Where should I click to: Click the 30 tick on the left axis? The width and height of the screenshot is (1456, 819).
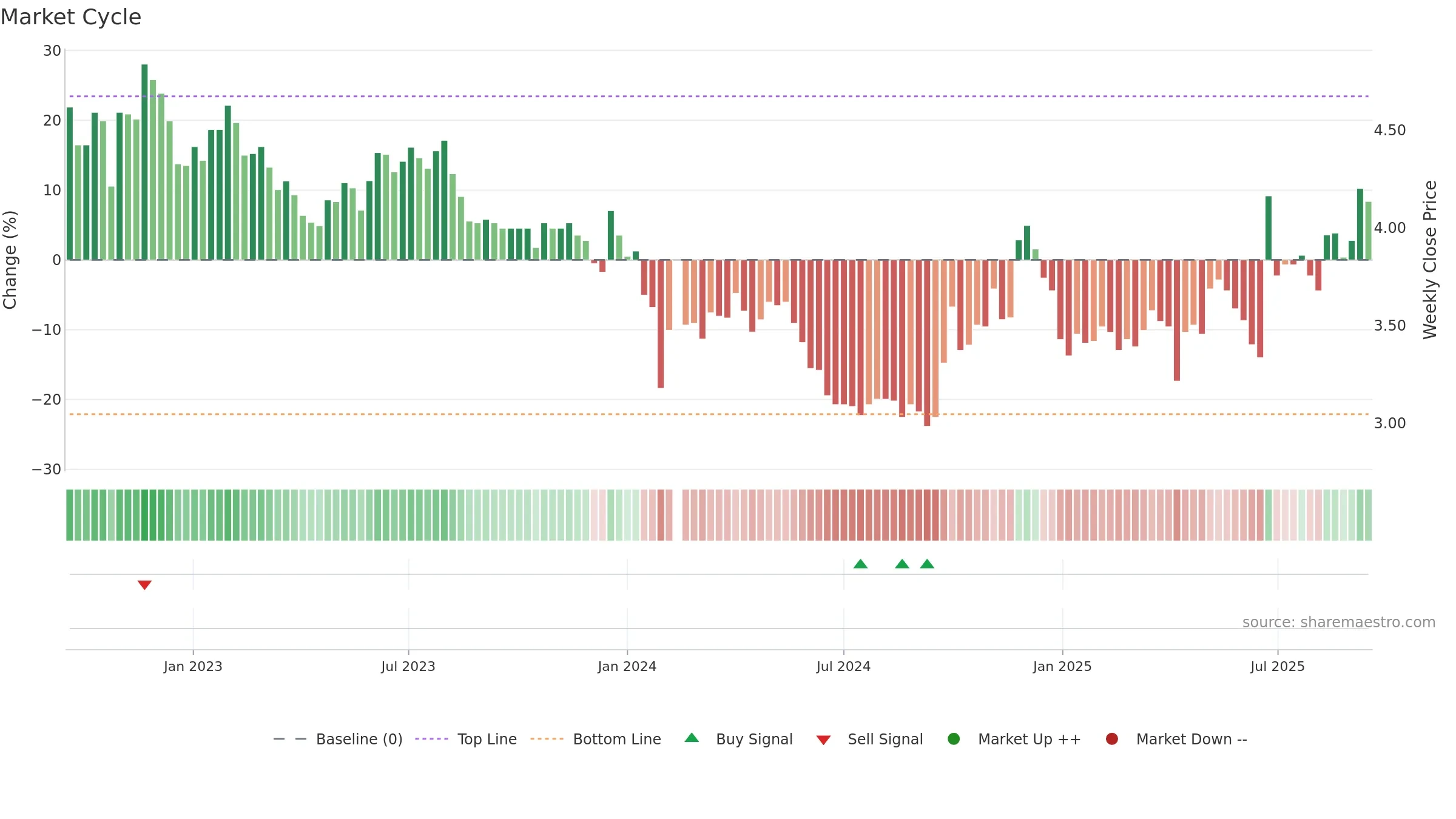[x=52, y=50]
